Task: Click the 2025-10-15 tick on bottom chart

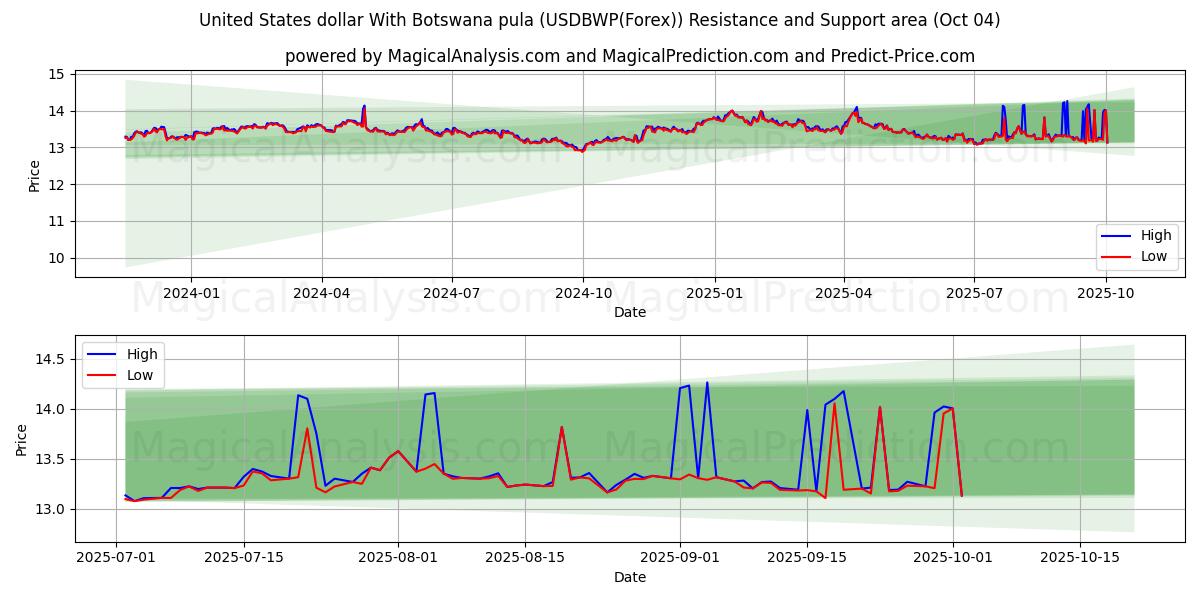Action: click(1079, 558)
